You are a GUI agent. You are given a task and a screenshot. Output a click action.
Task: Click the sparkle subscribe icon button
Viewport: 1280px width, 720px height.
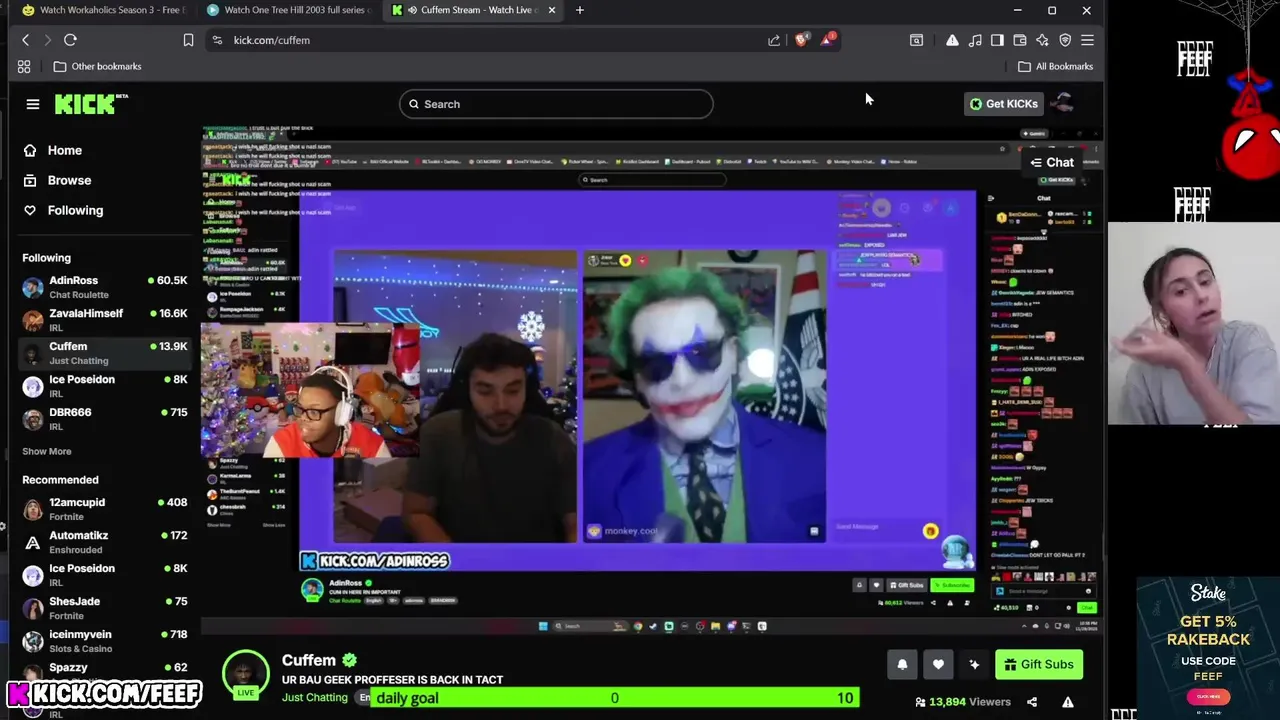click(974, 664)
